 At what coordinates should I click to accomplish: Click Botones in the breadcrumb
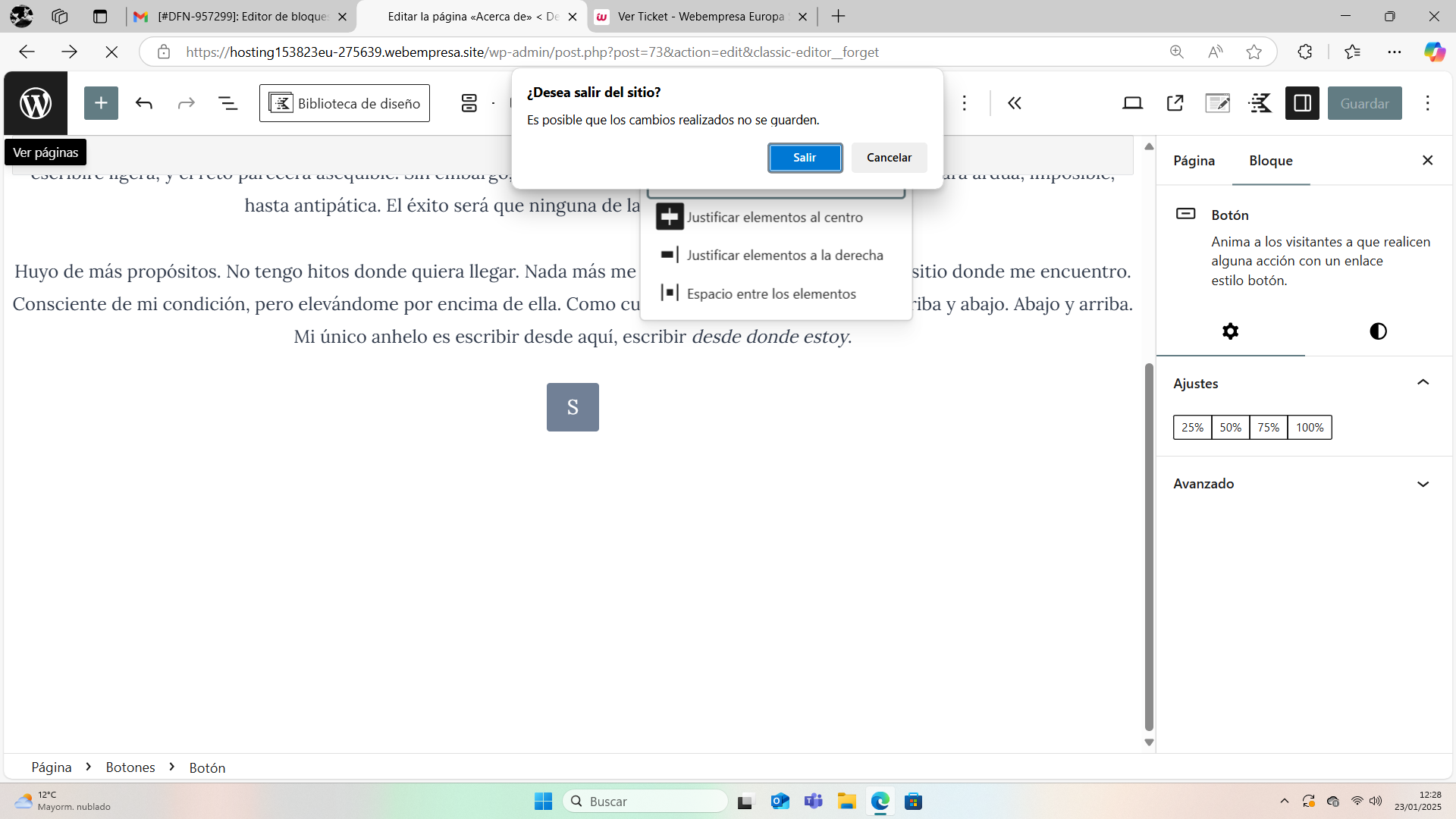(x=130, y=767)
